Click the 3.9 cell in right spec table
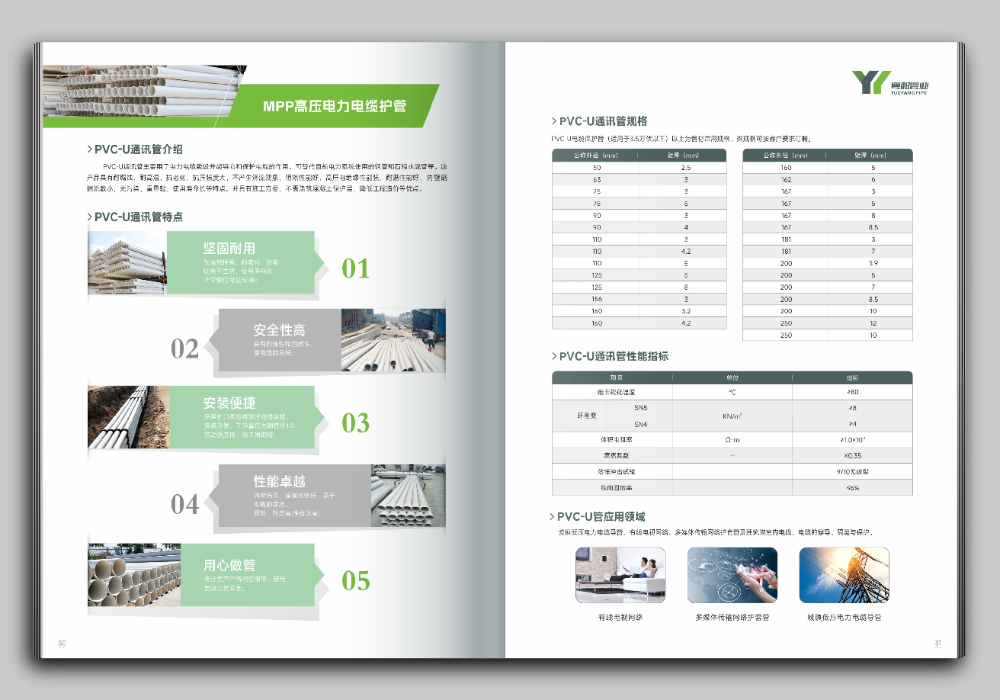 click(x=873, y=263)
